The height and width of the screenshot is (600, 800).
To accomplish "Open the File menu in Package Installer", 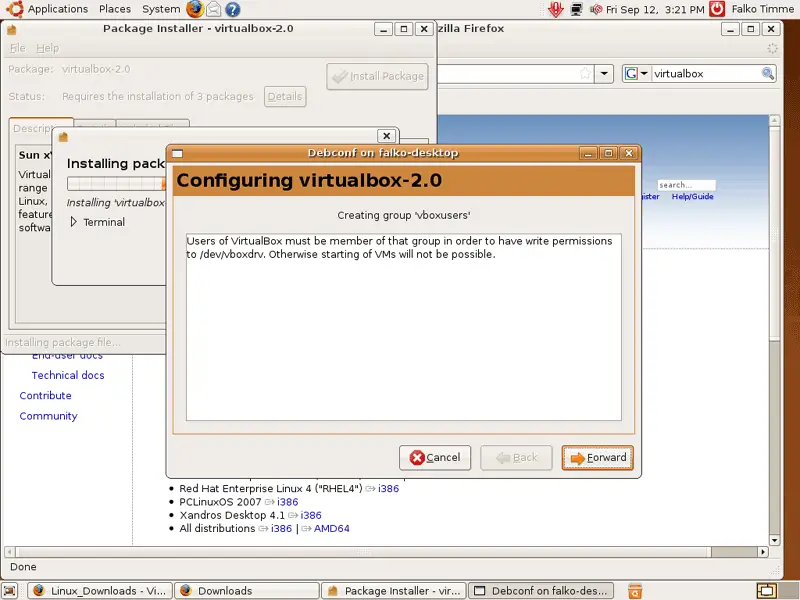I will tap(17, 48).
